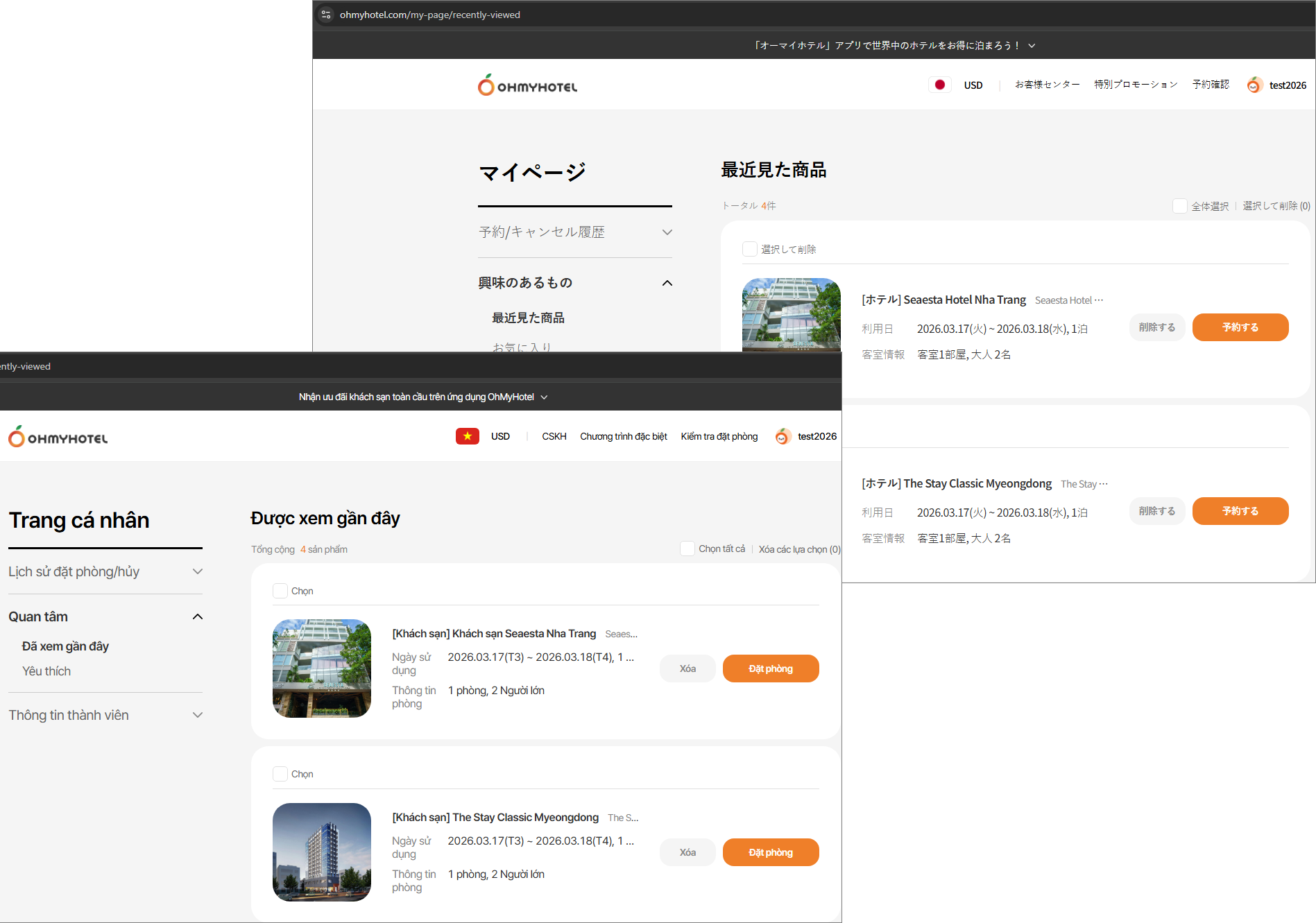The height and width of the screenshot is (923, 1316).
Task: Open CSKH menu item
Action: tap(554, 436)
